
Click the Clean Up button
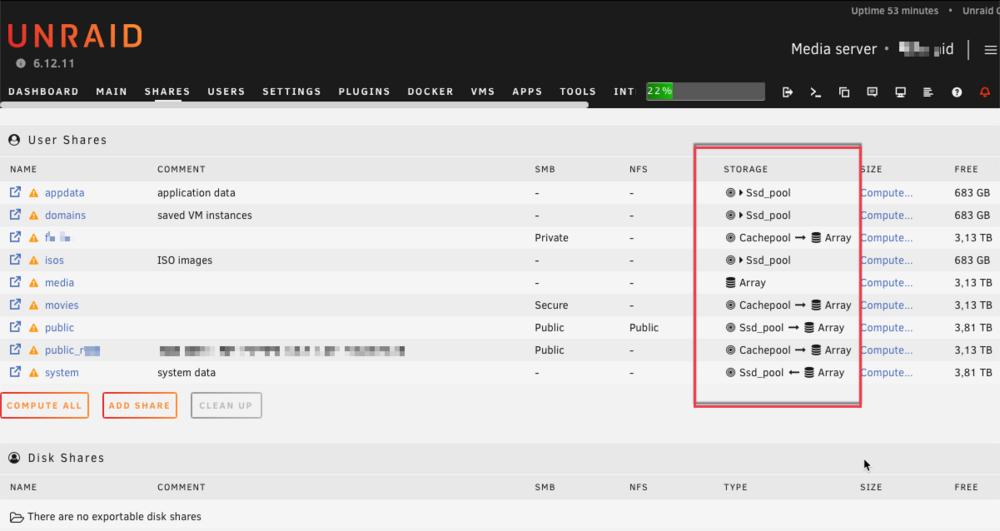pyautogui.click(x=226, y=405)
